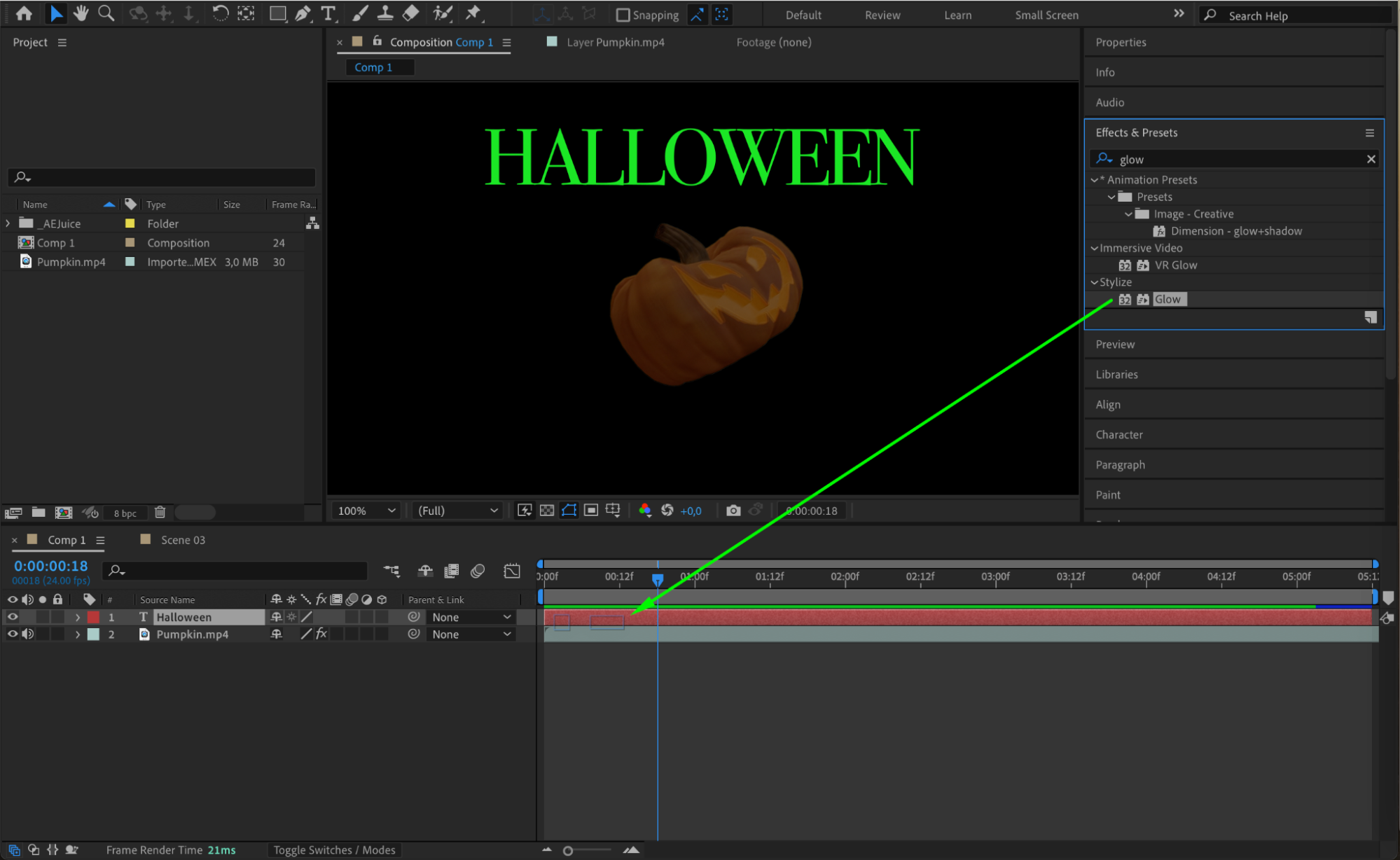The width and height of the screenshot is (1400, 860).
Task: Switch to the Scene 03 timeline tab
Action: coord(182,540)
